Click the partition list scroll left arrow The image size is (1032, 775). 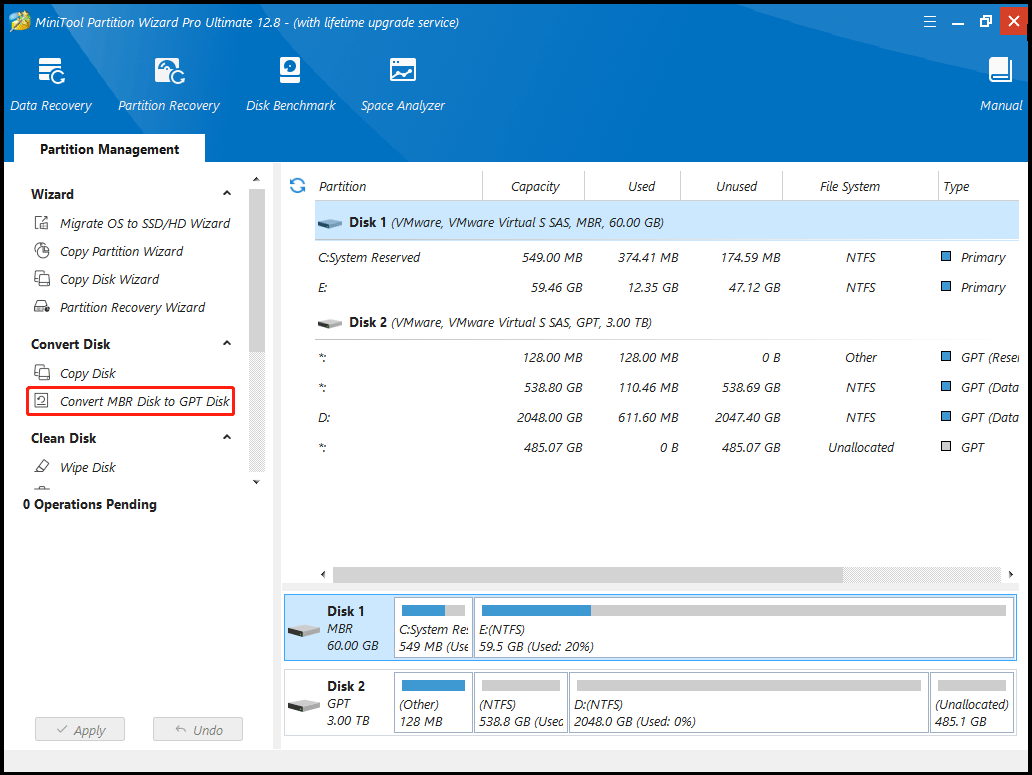point(322,574)
